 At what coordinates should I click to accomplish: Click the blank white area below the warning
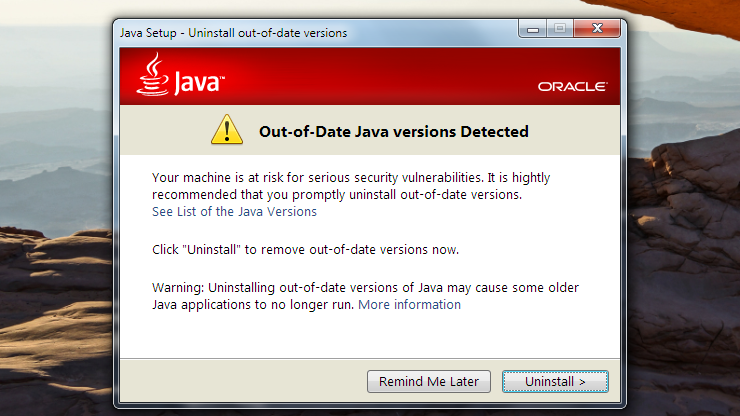pyautogui.click(x=370, y=335)
